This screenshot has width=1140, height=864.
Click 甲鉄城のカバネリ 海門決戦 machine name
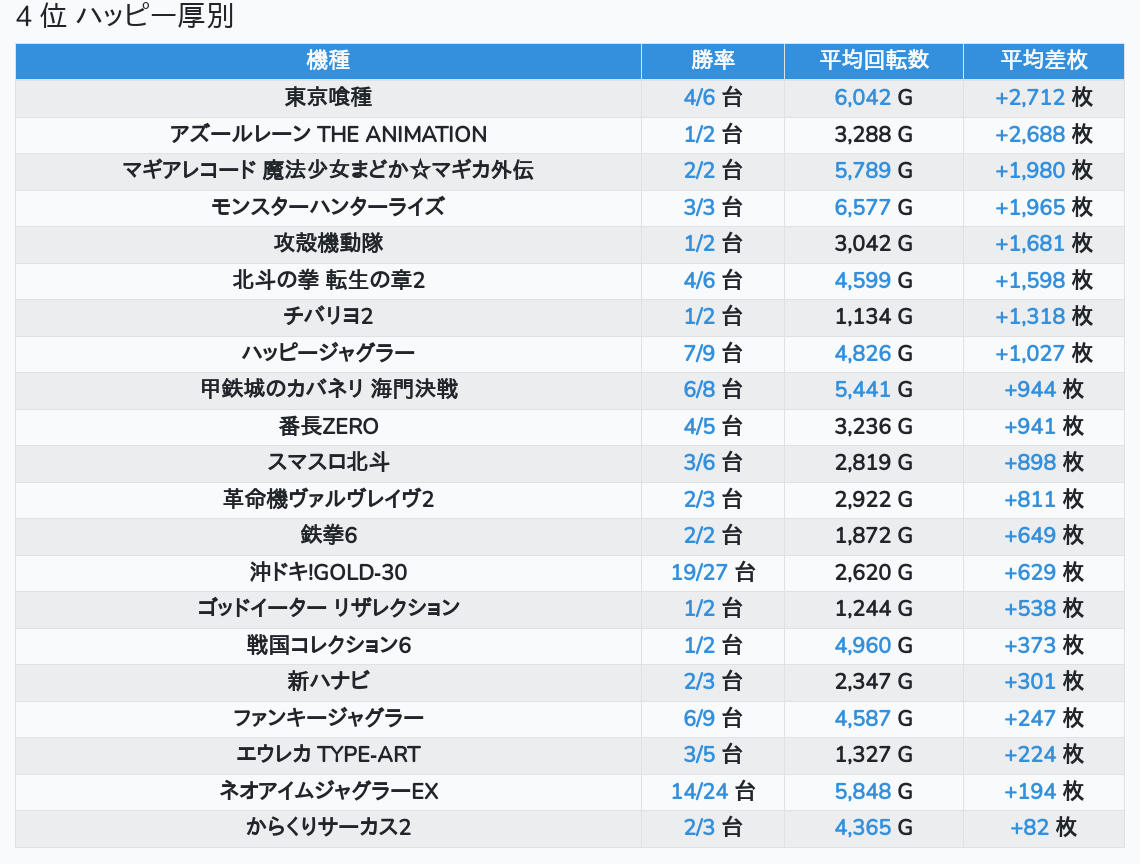328,389
